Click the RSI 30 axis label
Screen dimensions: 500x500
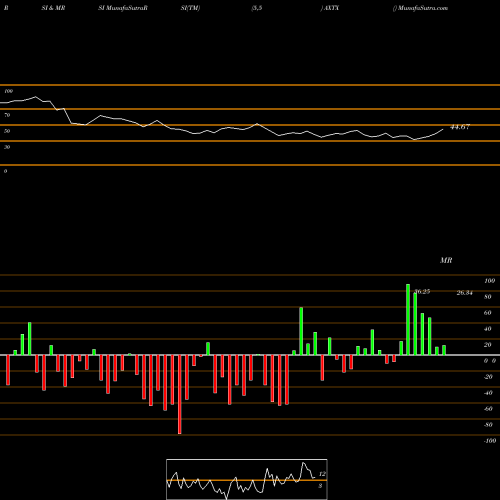7,147
